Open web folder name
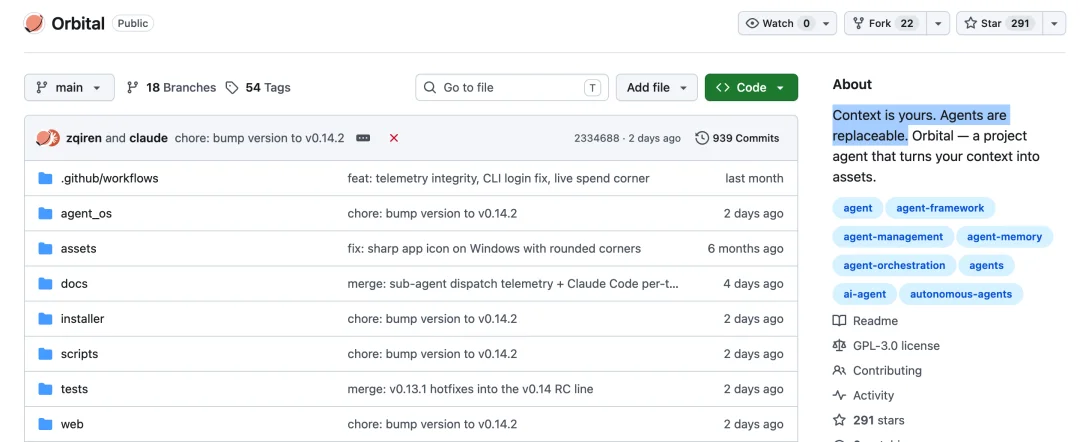Image resolution: width=1080 pixels, height=442 pixels. (x=72, y=424)
